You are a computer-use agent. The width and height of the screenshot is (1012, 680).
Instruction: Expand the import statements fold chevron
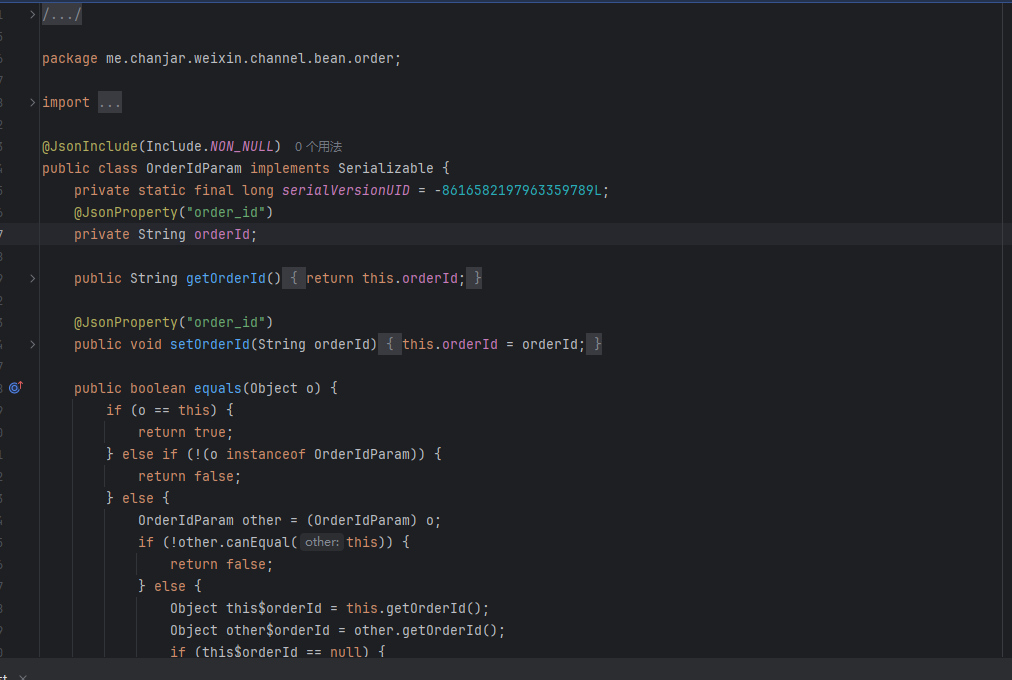click(32, 102)
